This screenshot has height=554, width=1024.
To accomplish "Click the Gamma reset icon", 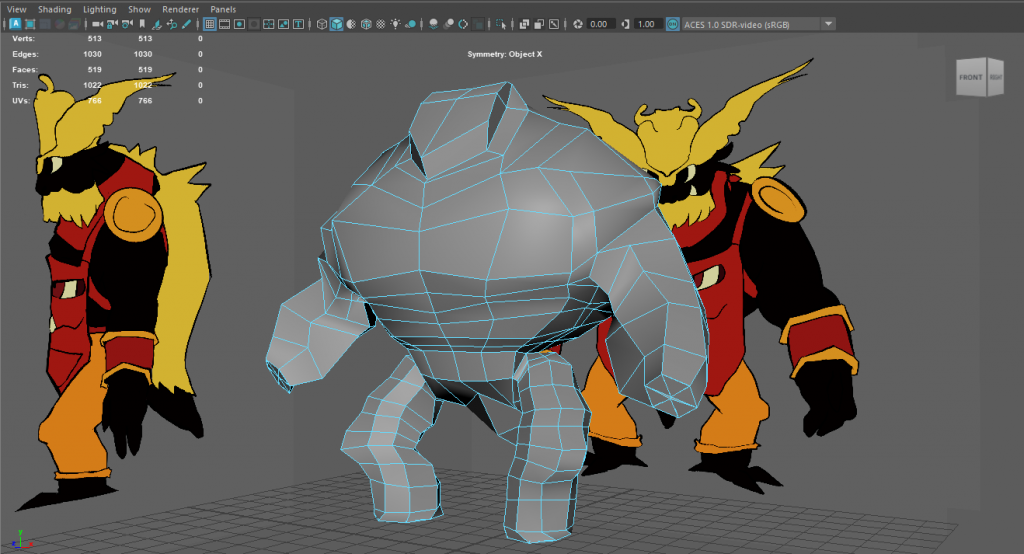I will coord(625,24).
